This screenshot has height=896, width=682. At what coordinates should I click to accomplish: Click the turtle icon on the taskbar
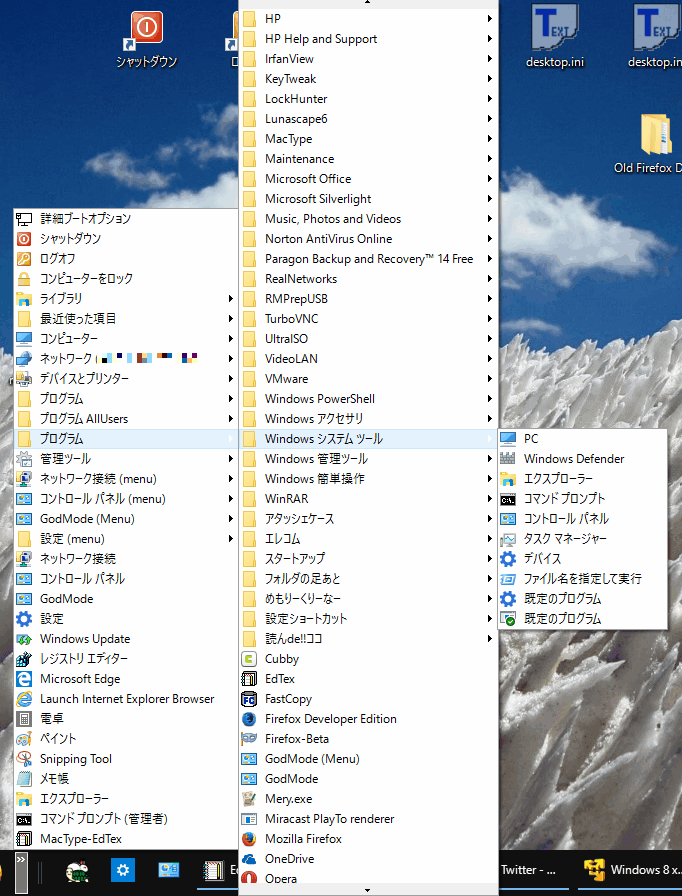pos(78,871)
